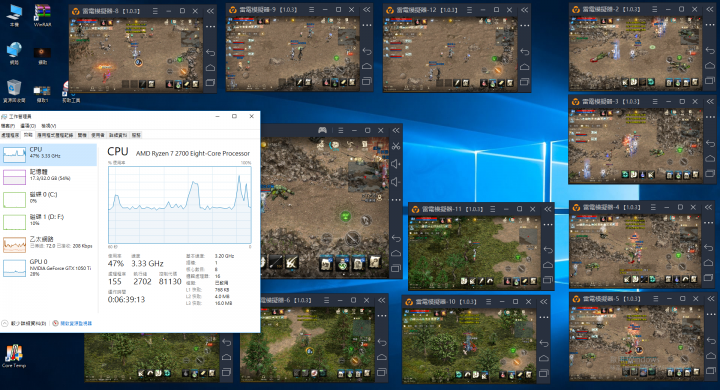Click AMD Ryzen 7 2700 processor name text
Screen dimensions: 720x390
click(193, 153)
